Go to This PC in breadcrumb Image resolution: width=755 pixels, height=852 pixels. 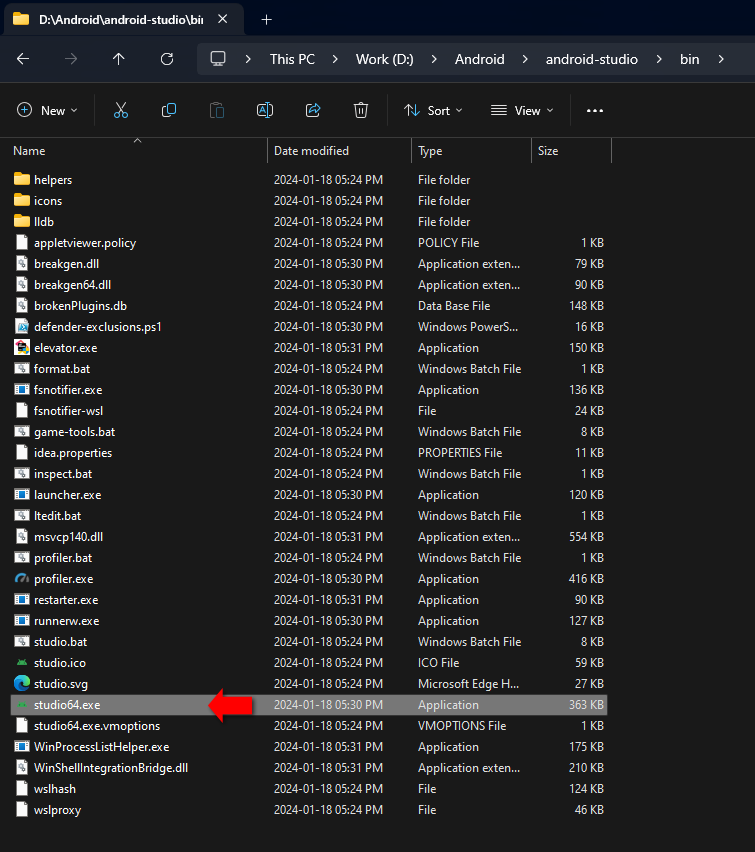tap(292, 59)
